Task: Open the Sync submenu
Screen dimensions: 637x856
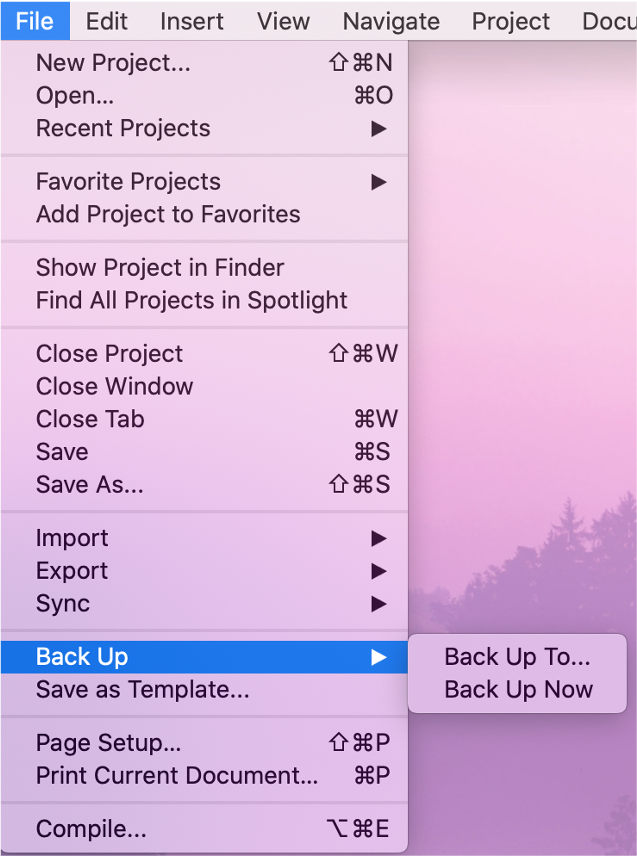Action: click(x=204, y=604)
